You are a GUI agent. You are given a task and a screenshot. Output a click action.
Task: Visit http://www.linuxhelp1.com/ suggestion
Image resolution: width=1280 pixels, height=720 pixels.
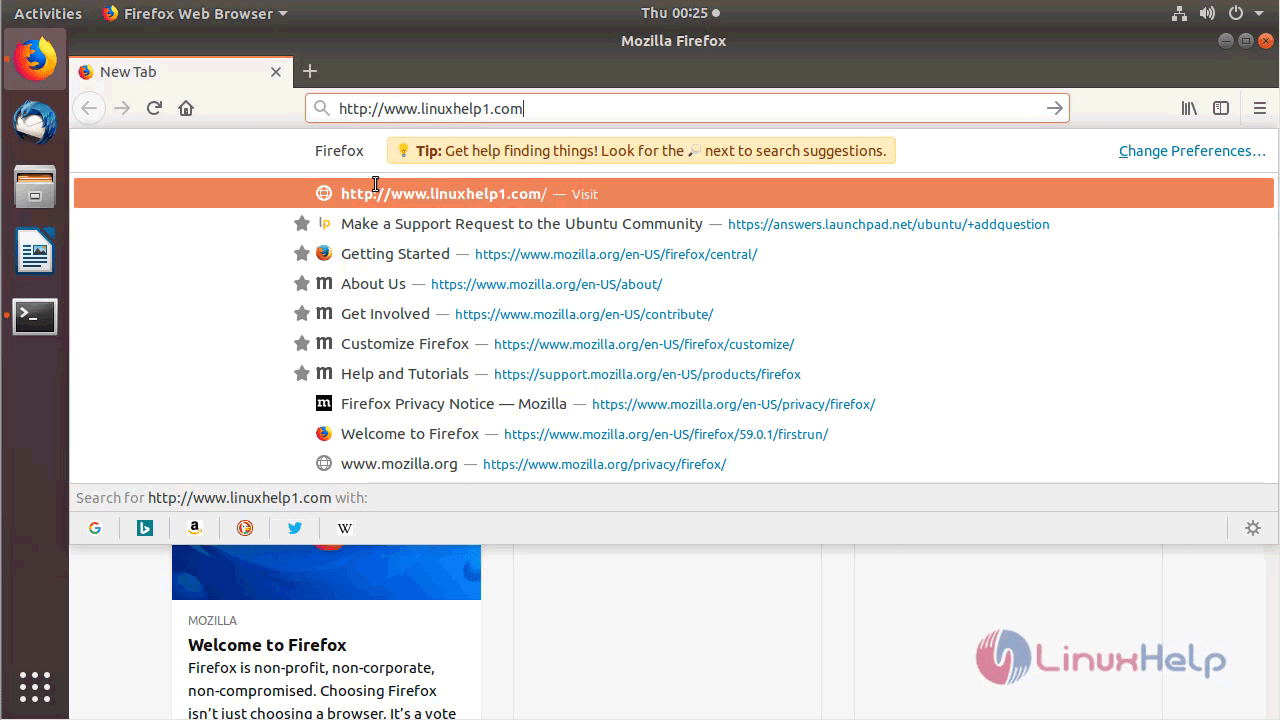click(x=674, y=193)
